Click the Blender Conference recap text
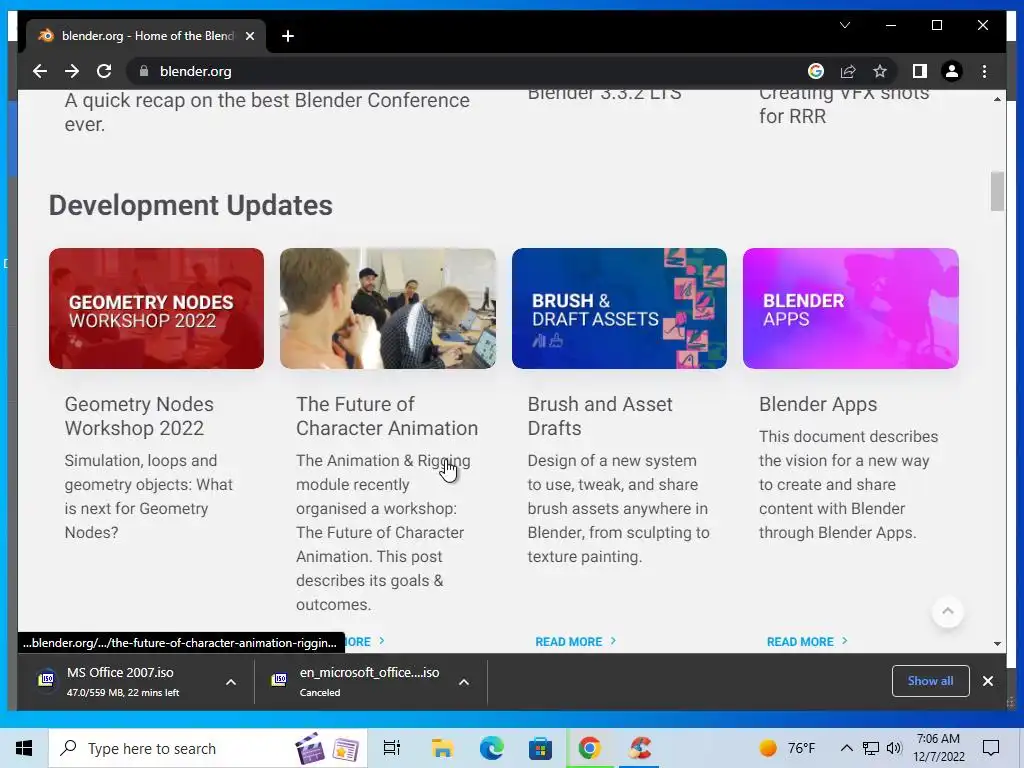1024x768 pixels. coord(267,112)
